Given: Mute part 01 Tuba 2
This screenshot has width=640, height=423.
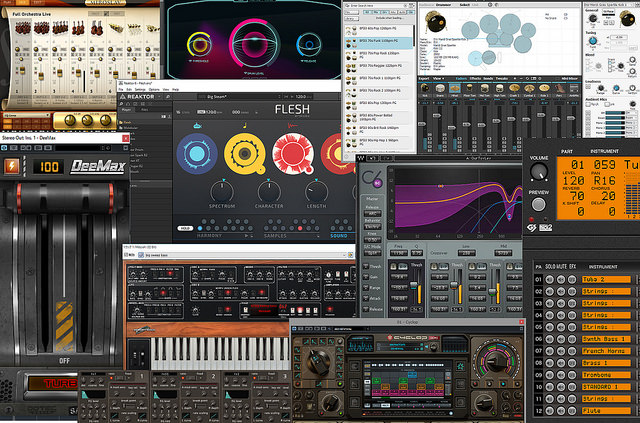Looking at the screenshot, I should click(561, 280).
